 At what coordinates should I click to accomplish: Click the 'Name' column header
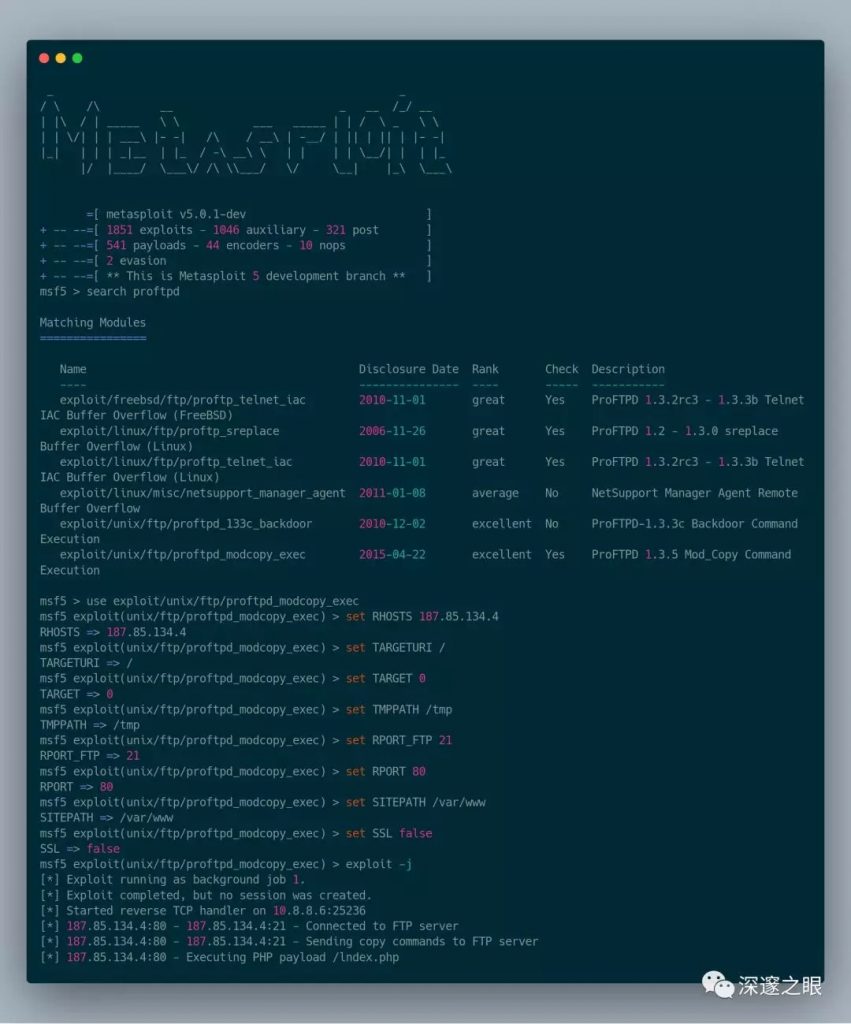(72, 369)
